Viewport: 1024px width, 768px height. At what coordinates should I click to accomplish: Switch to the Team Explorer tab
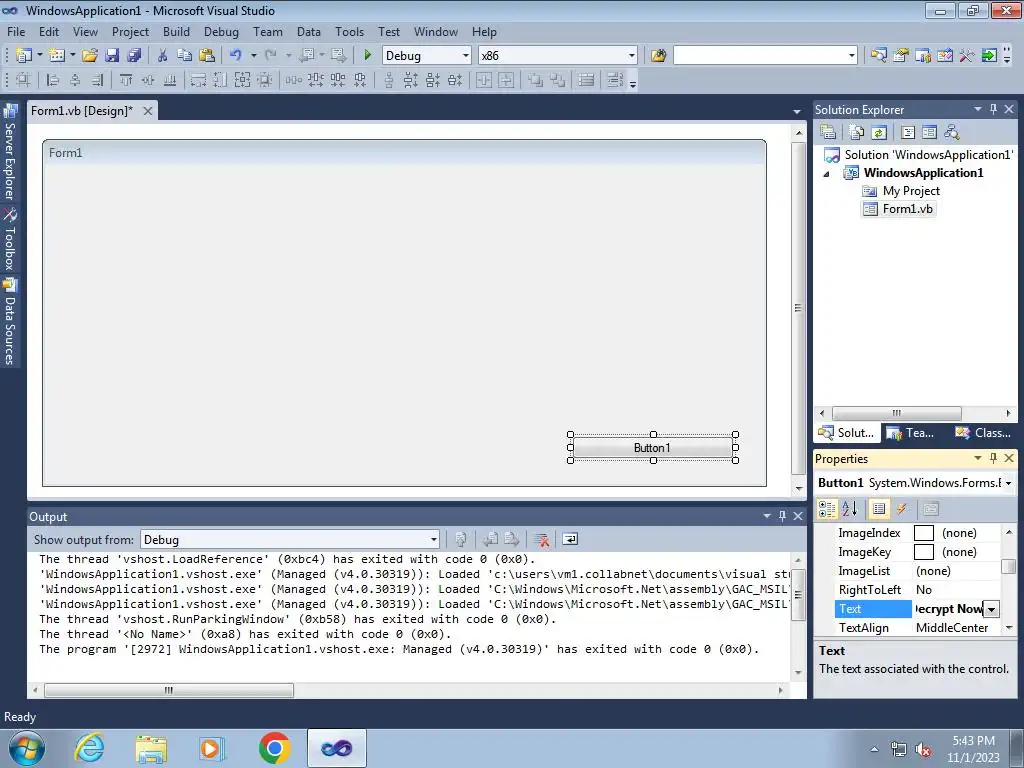(x=910, y=432)
